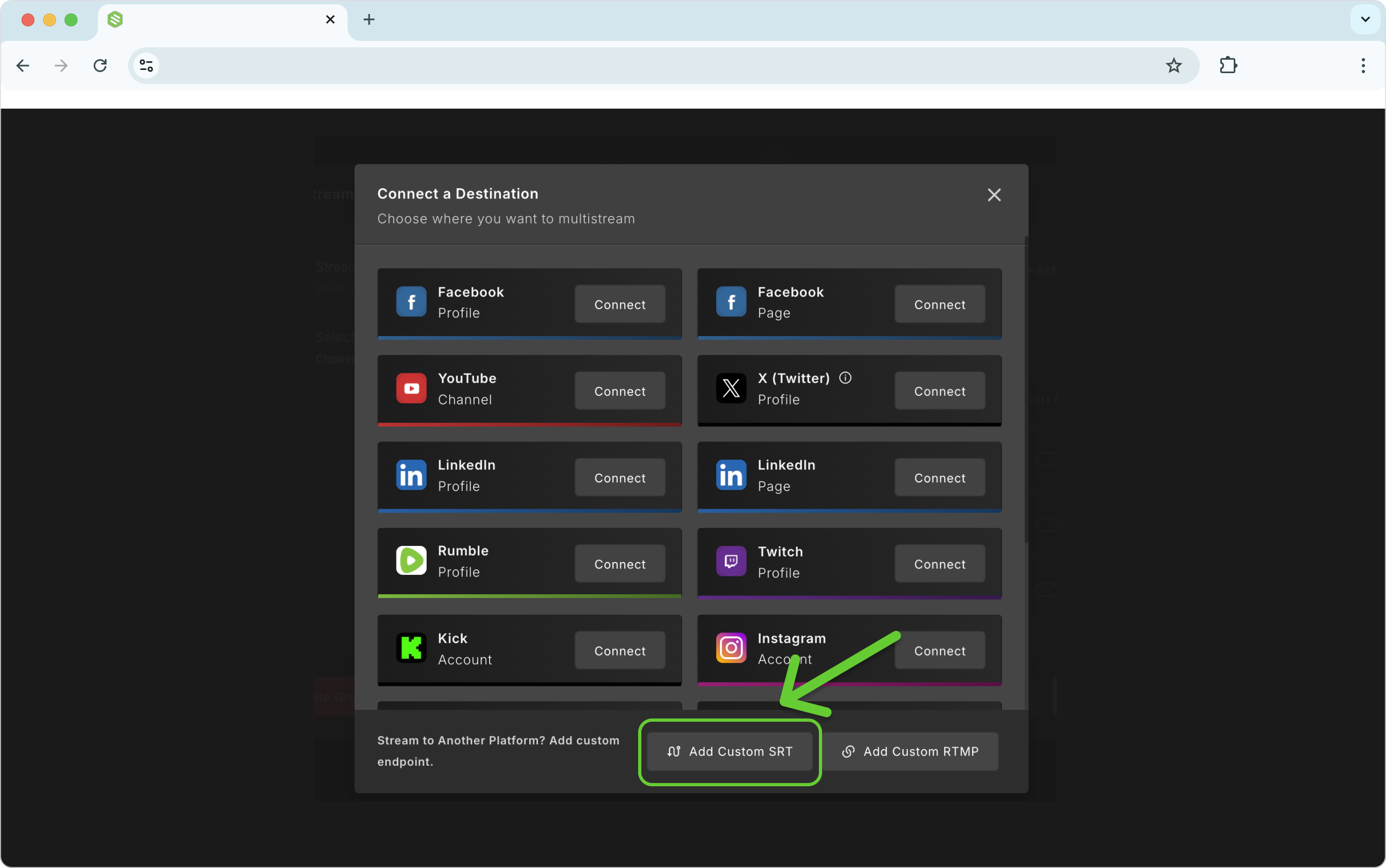Viewport: 1386px width, 868px height.
Task: Open site information controls in address bar
Action: pyautogui.click(x=146, y=66)
